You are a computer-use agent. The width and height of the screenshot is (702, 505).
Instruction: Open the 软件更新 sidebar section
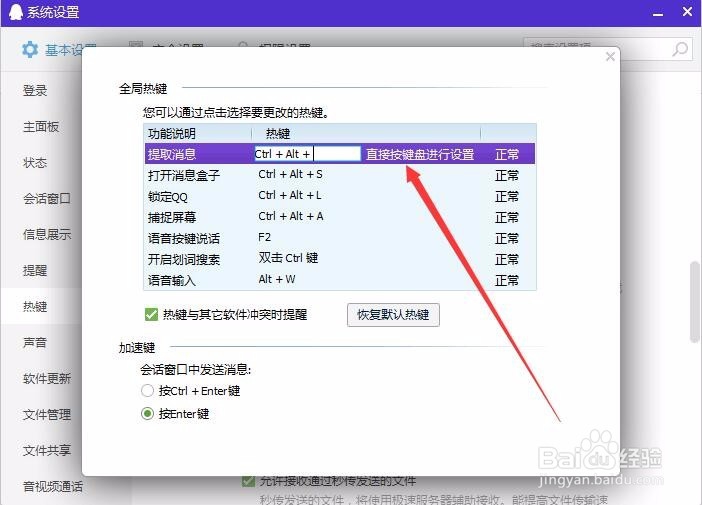[x=47, y=379]
